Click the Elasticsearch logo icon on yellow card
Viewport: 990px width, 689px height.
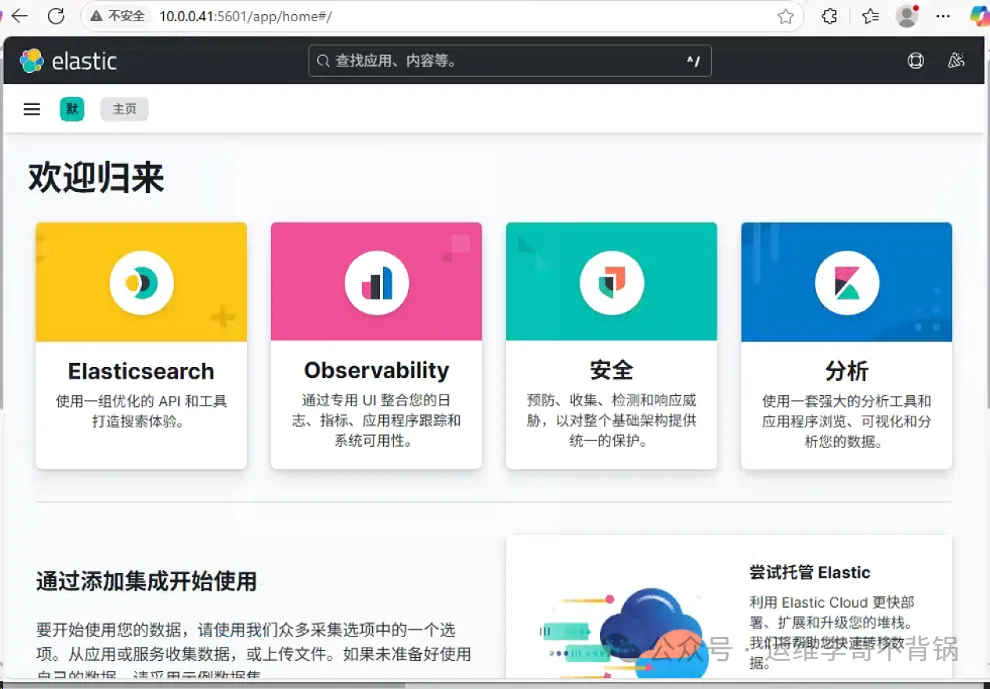[141, 283]
